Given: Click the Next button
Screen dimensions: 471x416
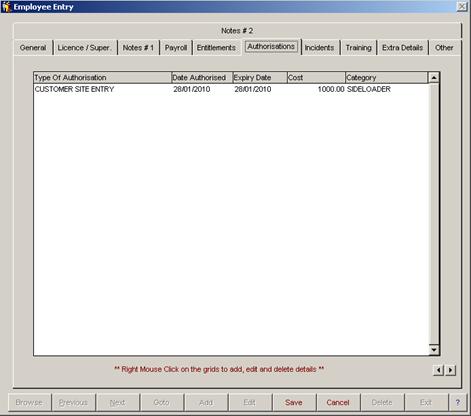Looking at the screenshot, I should 117,402.
